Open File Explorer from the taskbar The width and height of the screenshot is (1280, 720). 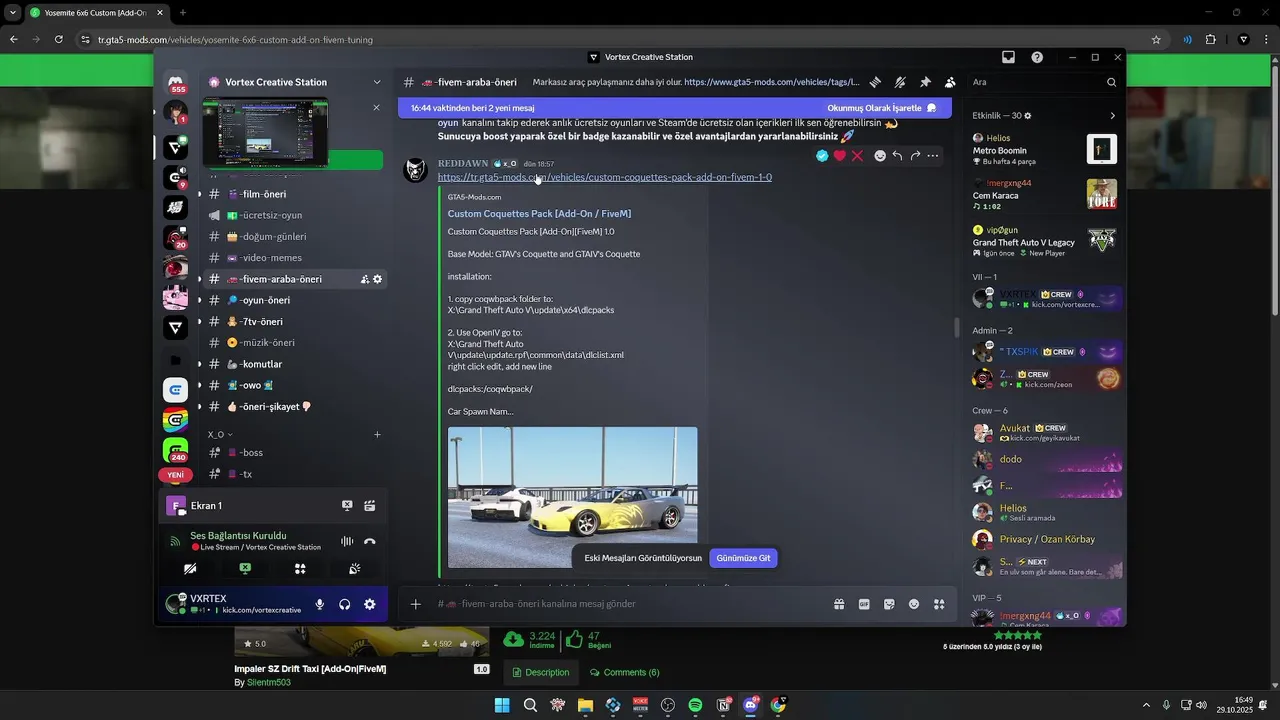[585, 705]
